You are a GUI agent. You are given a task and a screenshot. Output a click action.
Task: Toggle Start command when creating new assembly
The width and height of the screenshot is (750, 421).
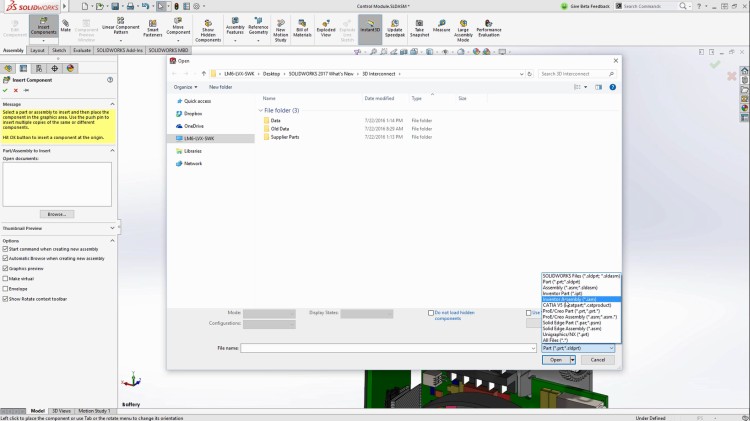click(5, 249)
